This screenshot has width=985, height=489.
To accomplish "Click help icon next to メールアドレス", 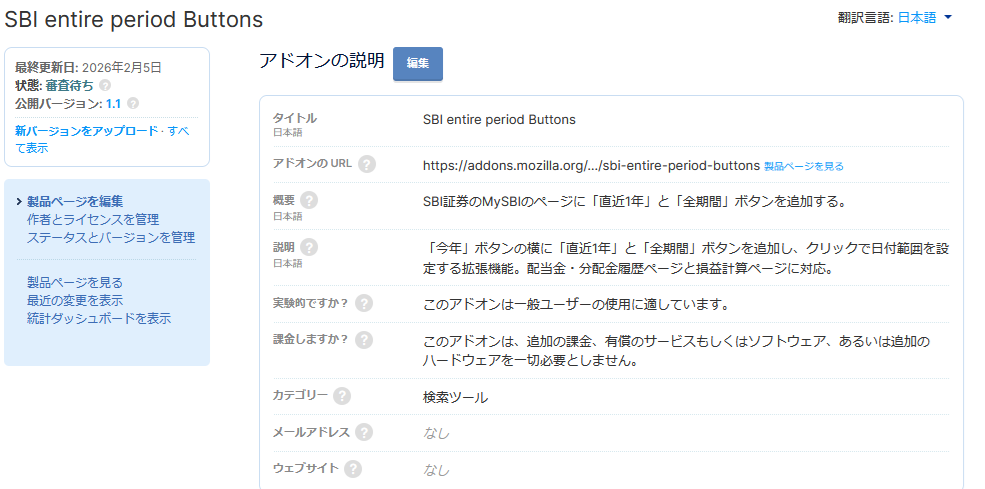I will (x=364, y=432).
